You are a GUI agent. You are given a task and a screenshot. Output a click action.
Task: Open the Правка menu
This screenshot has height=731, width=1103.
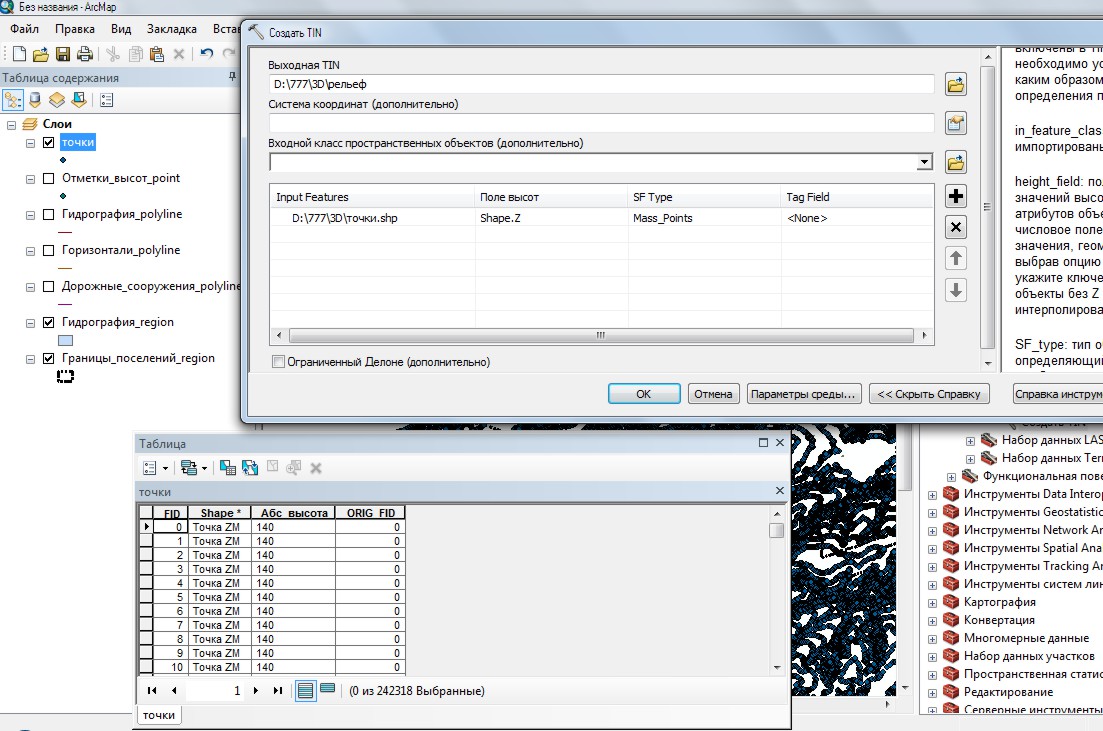point(75,29)
